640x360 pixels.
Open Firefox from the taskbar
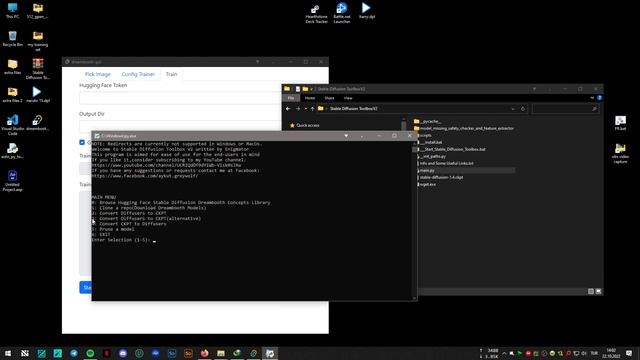coord(204,353)
